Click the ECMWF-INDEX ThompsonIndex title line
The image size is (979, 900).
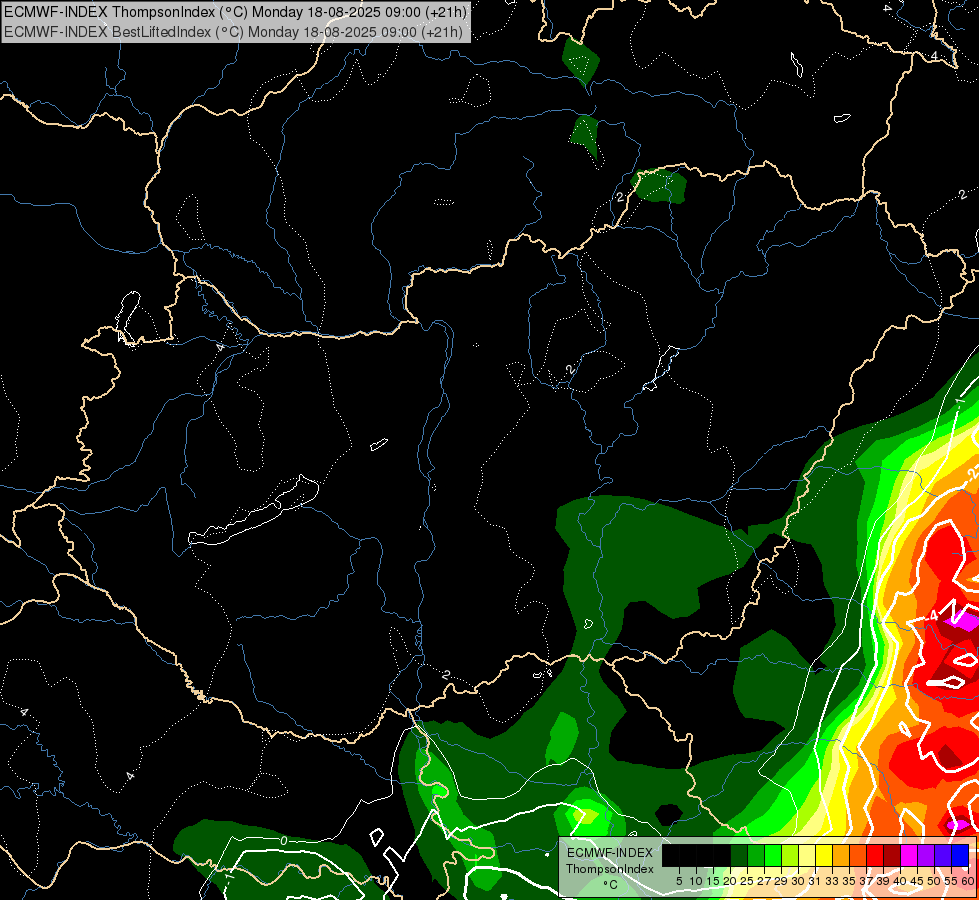tap(235, 11)
